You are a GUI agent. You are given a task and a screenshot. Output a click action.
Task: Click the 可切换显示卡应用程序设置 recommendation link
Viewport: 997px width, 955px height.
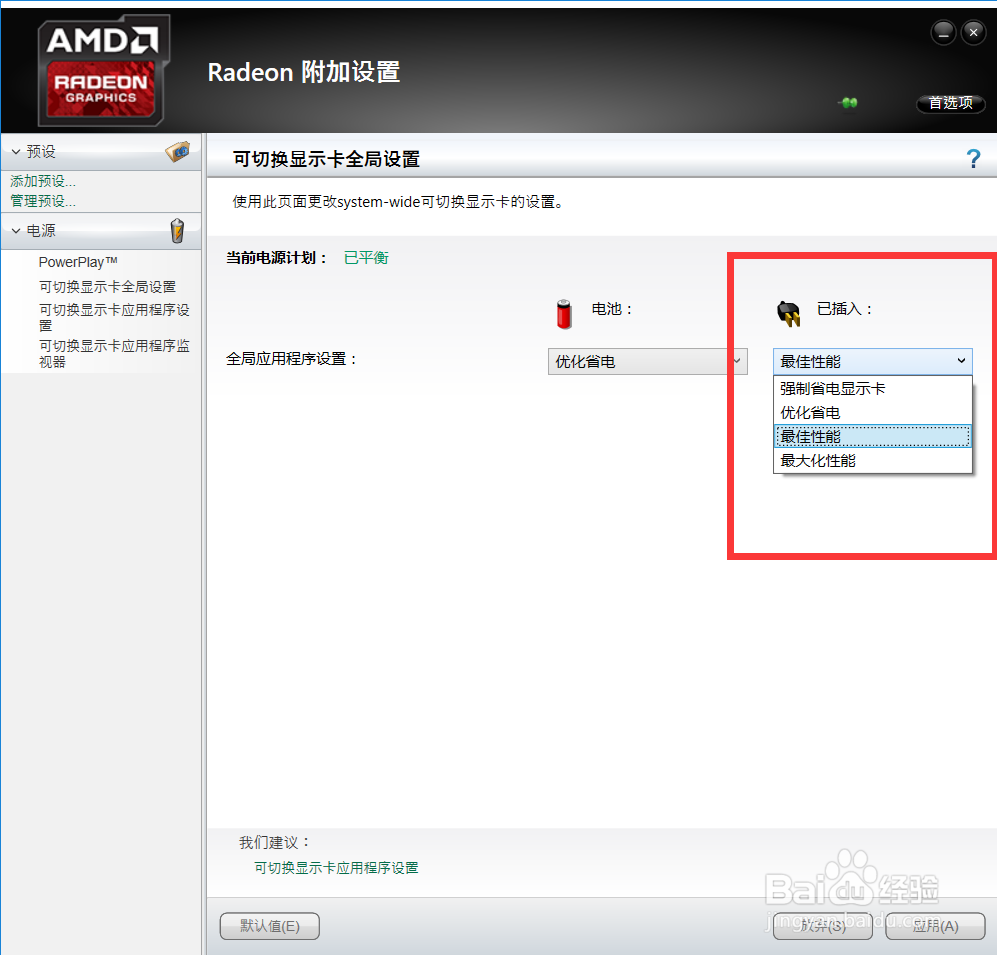pyautogui.click(x=335, y=869)
